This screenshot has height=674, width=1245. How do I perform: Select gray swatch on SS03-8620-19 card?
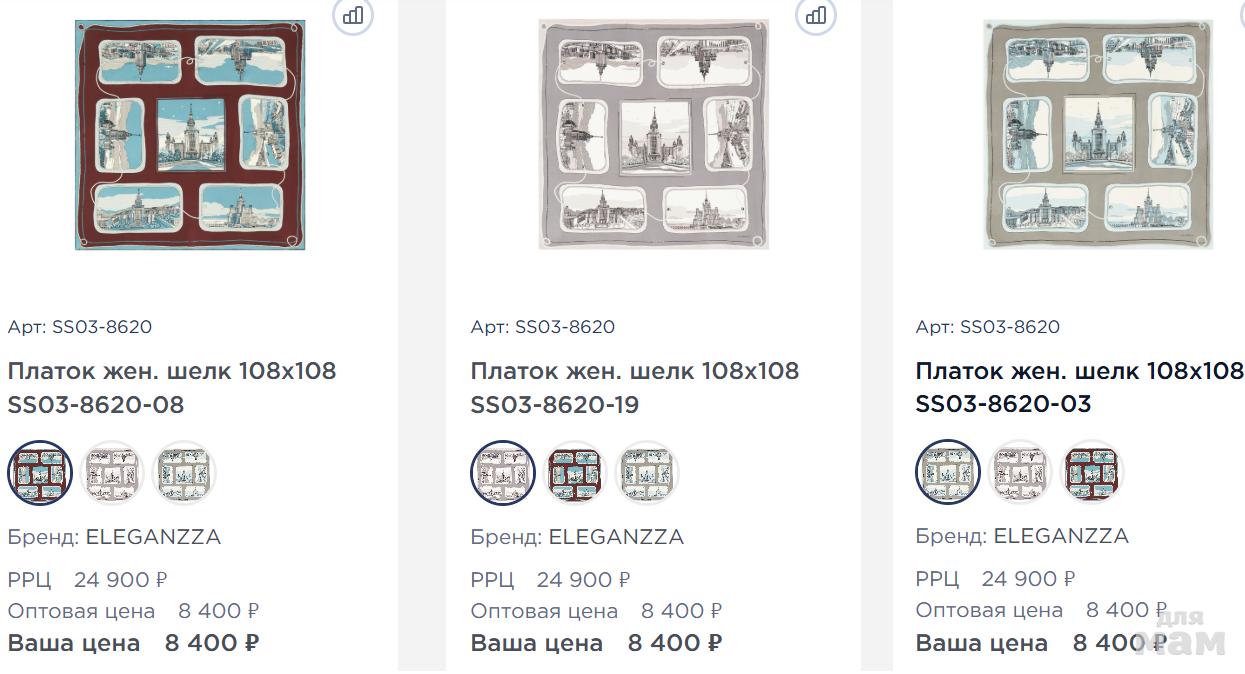coord(503,473)
